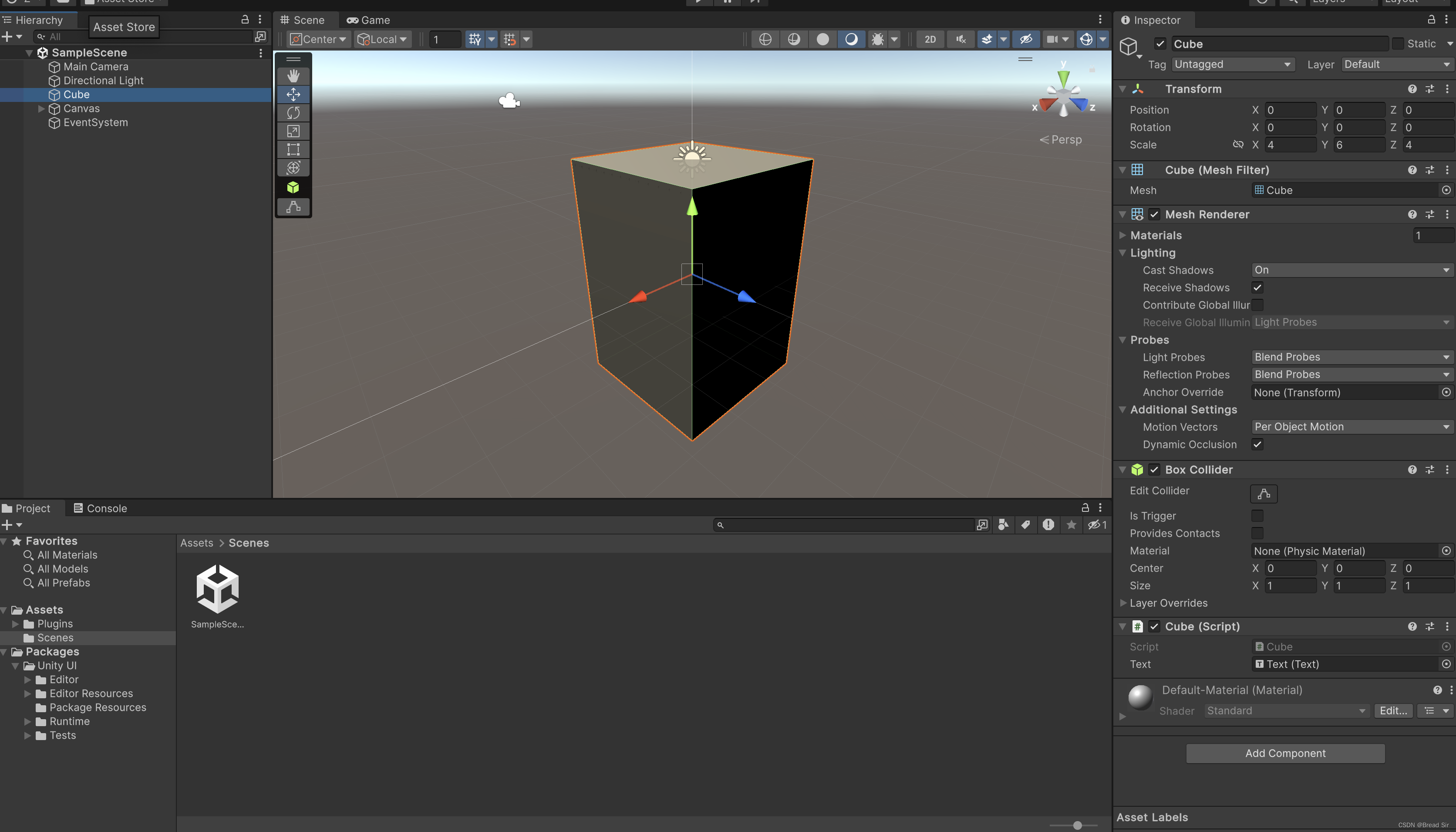Click search by label icon in Project
The height and width of the screenshot is (832, 1456).
(1026, 524)
